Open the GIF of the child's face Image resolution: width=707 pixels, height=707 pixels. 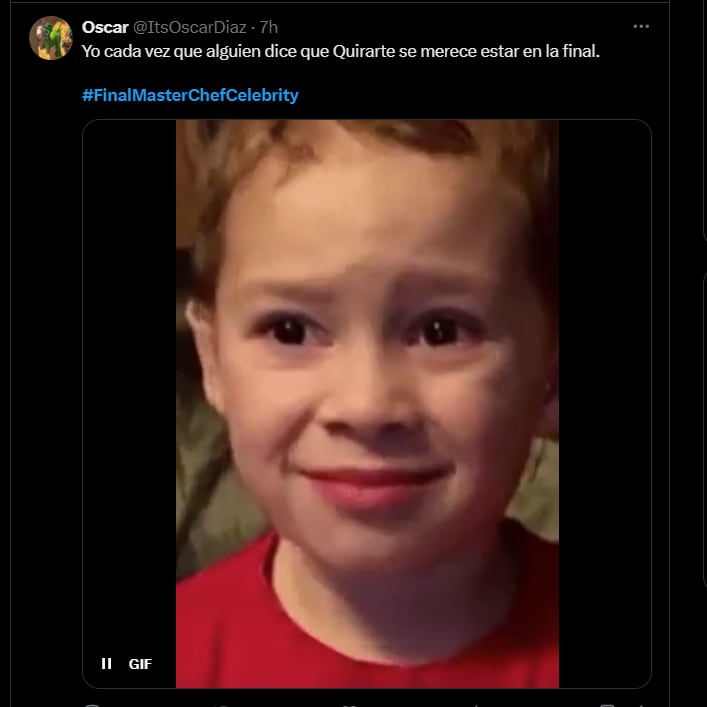point(367,404)
